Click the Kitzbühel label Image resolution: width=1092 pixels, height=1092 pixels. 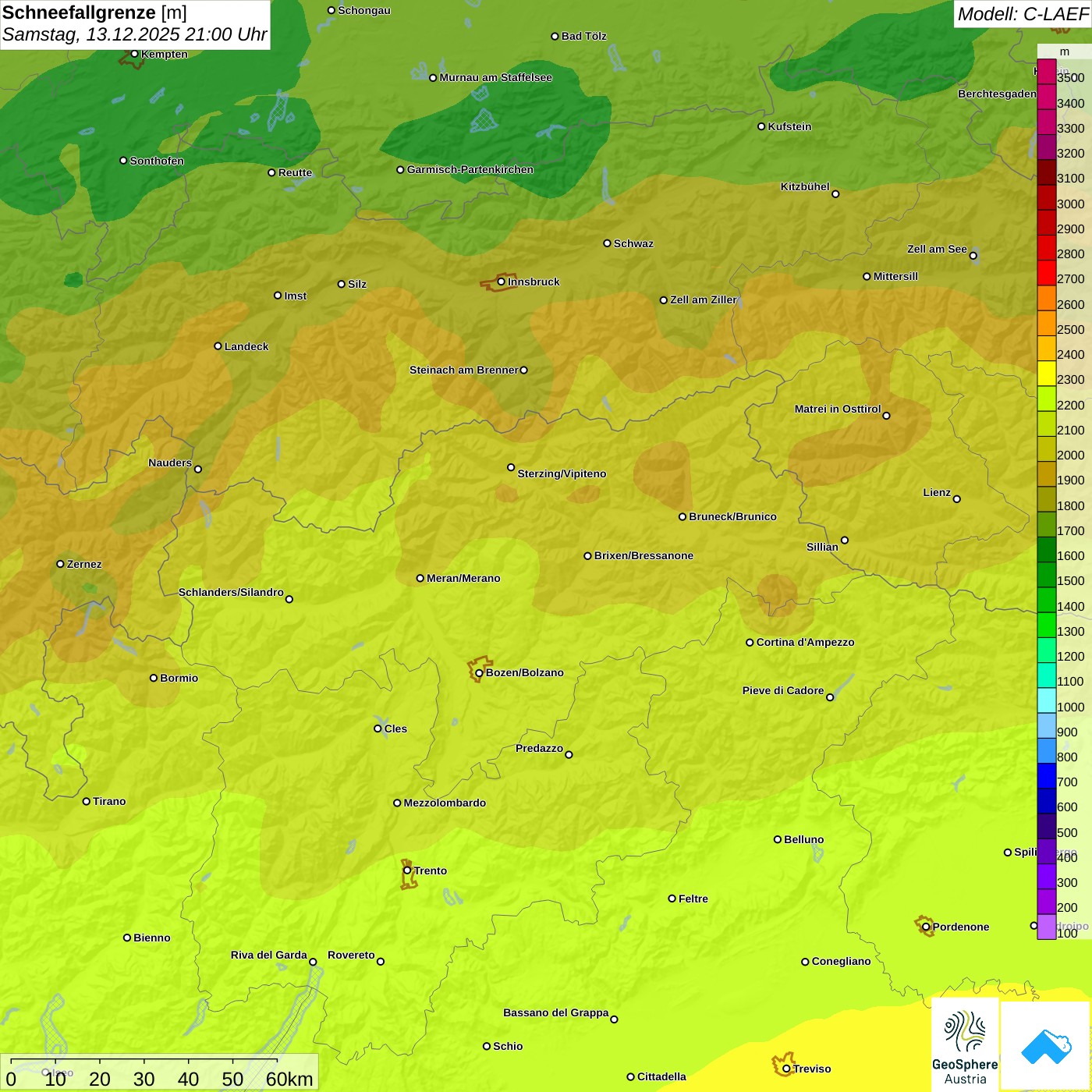coord(805,186)
